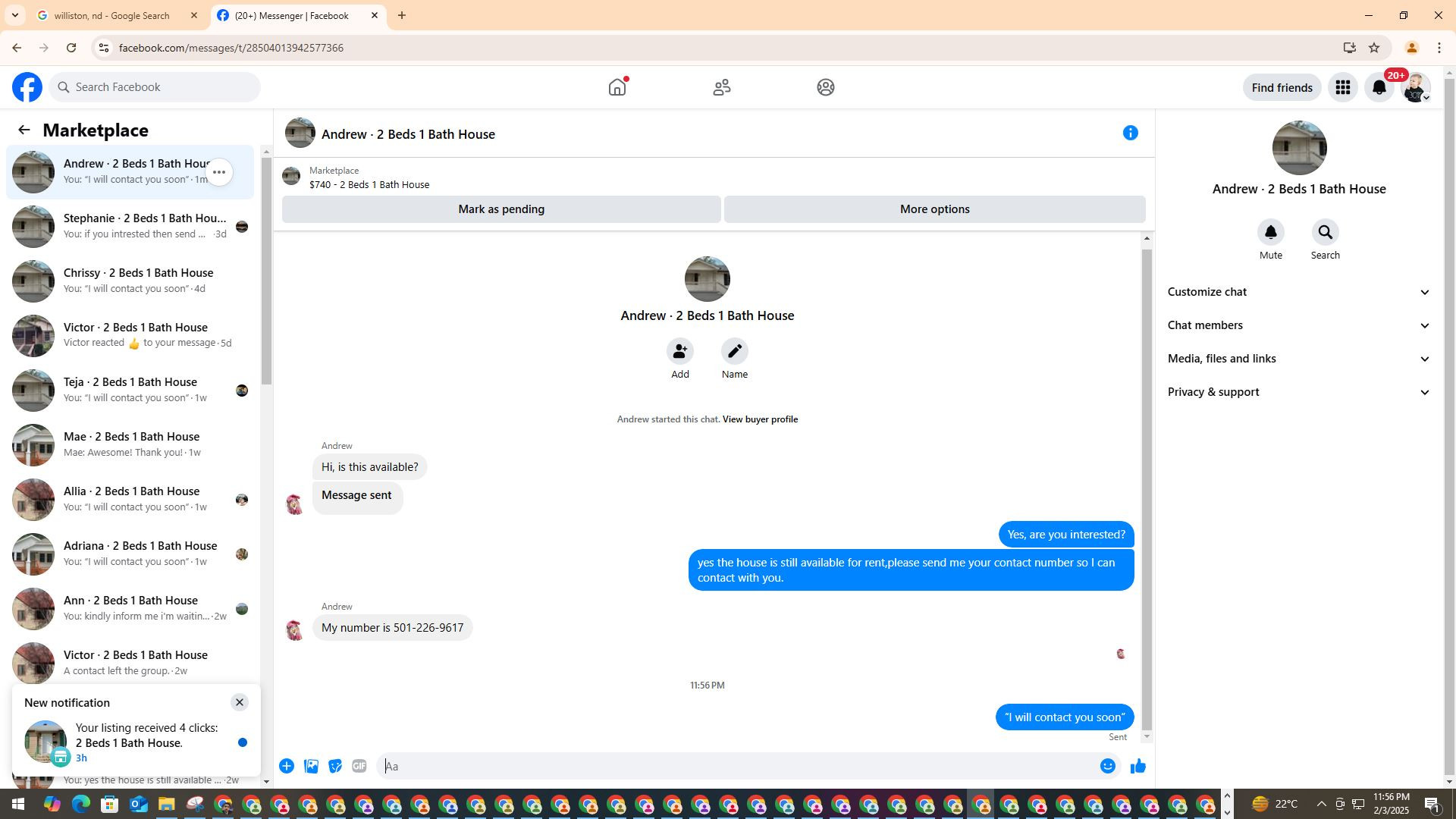
Task: Open Mae's 2 Beds 1 Bath House chat
Action: 130,445
